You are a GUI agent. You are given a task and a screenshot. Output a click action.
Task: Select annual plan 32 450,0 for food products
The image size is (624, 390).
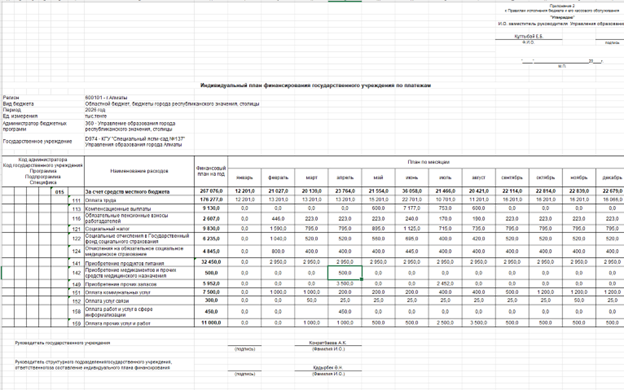(x=211, y=262)
